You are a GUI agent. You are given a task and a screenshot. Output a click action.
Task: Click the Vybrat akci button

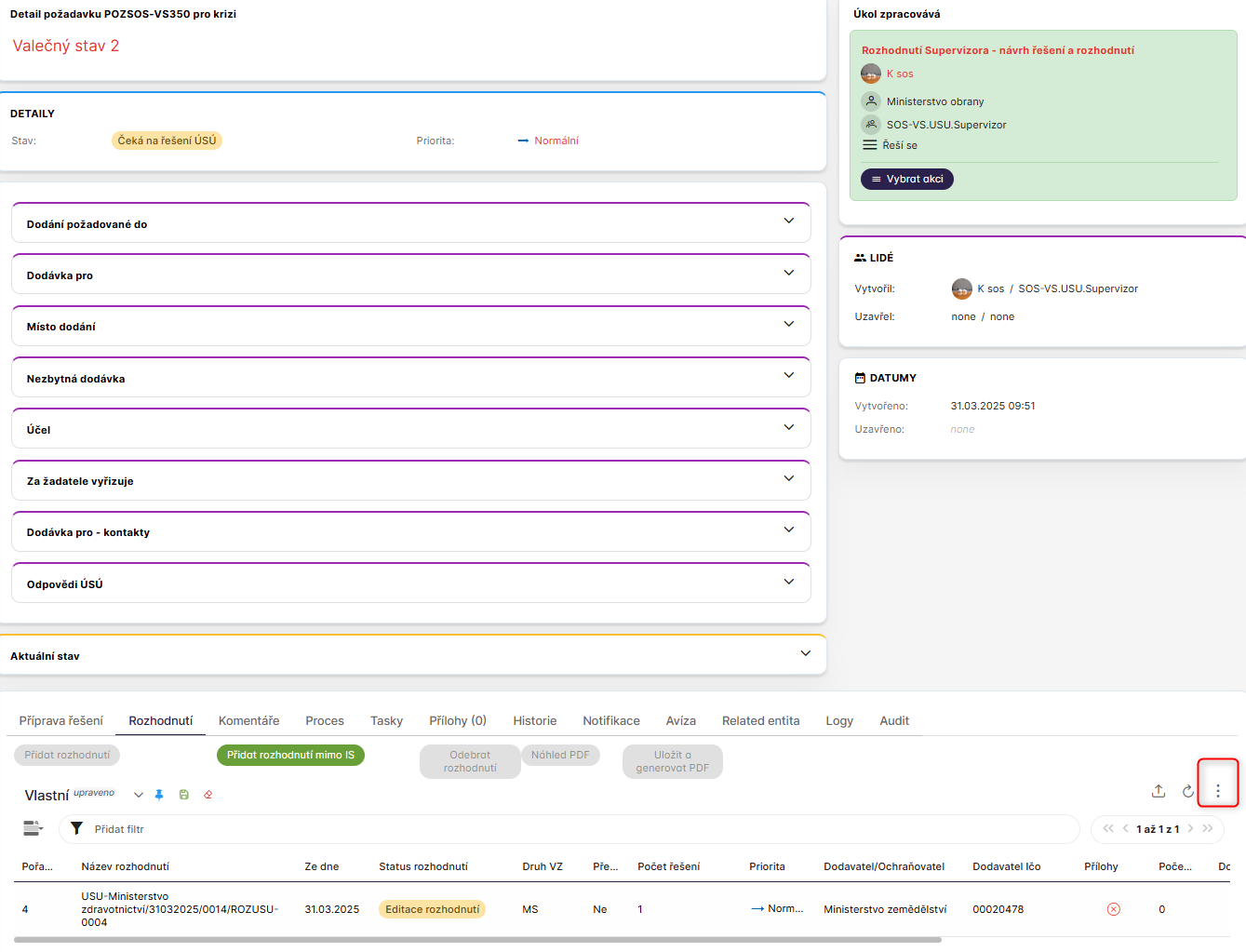point(906,179)
